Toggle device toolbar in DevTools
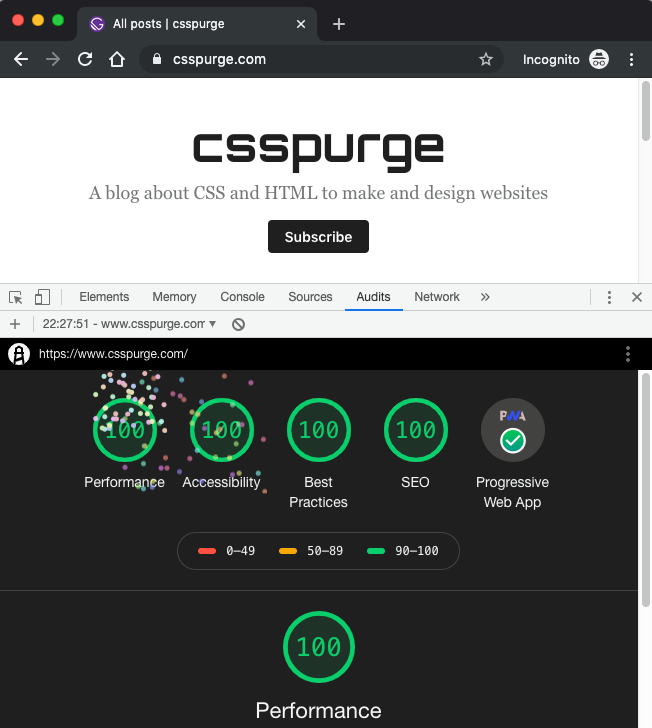This screenshot has width=652, height=728. (42, 297)
